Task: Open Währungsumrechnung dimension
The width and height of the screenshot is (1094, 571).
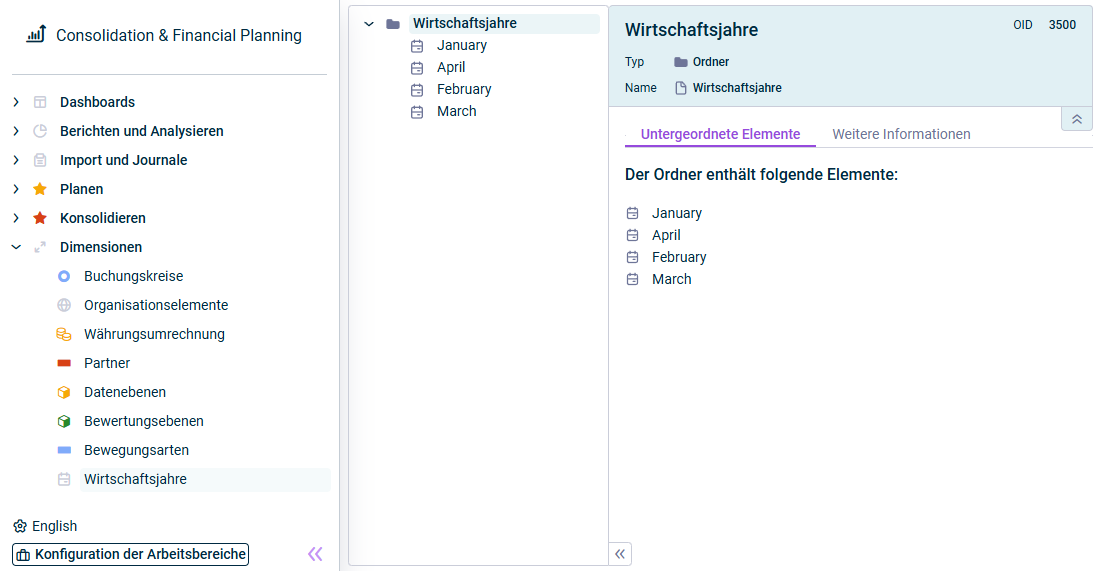Action: pyautogui.click(x=154, y=334)
